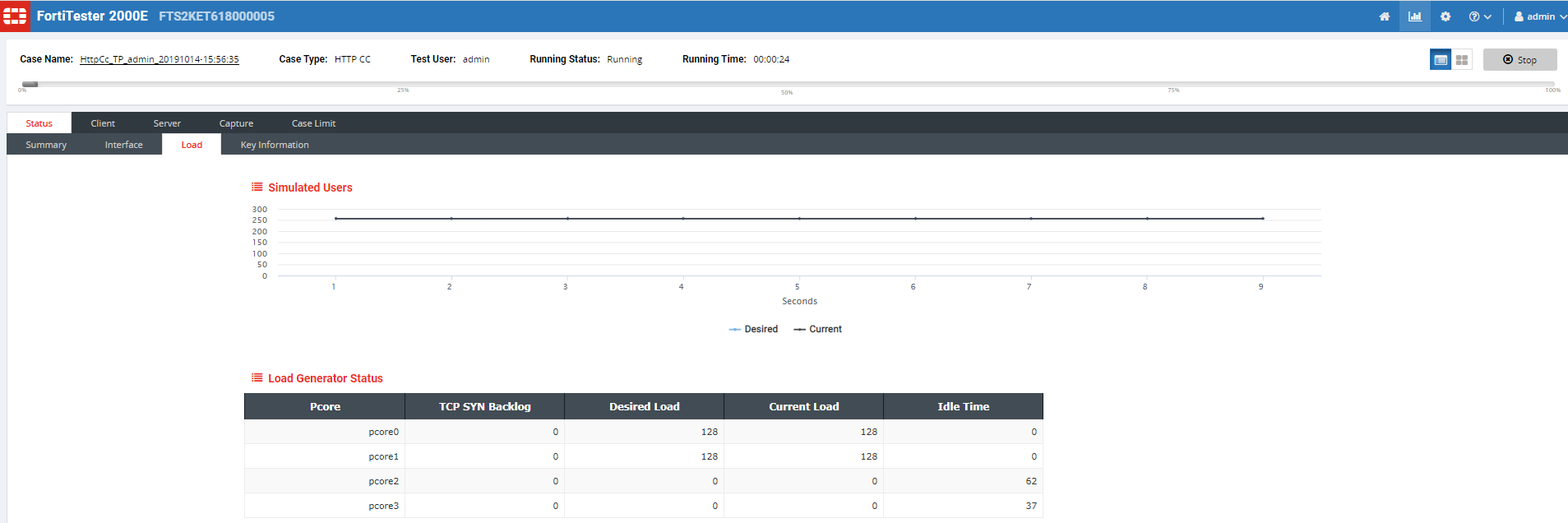Toggle the Desired series in legend

753,329
